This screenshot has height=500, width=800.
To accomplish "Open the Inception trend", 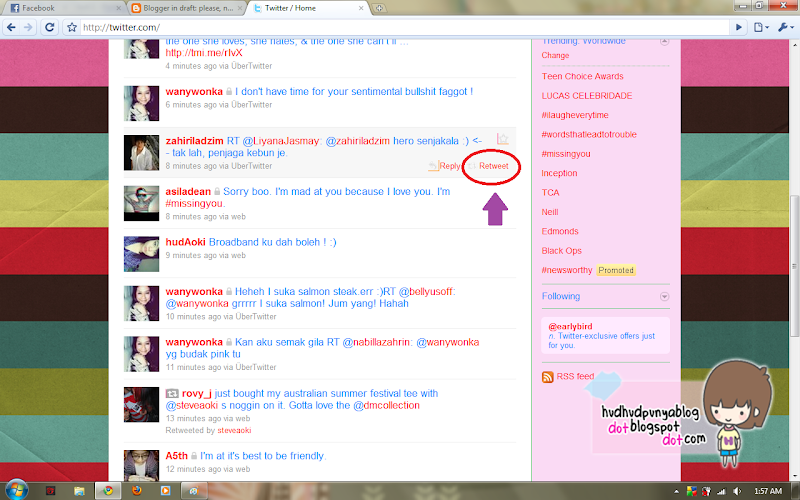I will (559, 173).
